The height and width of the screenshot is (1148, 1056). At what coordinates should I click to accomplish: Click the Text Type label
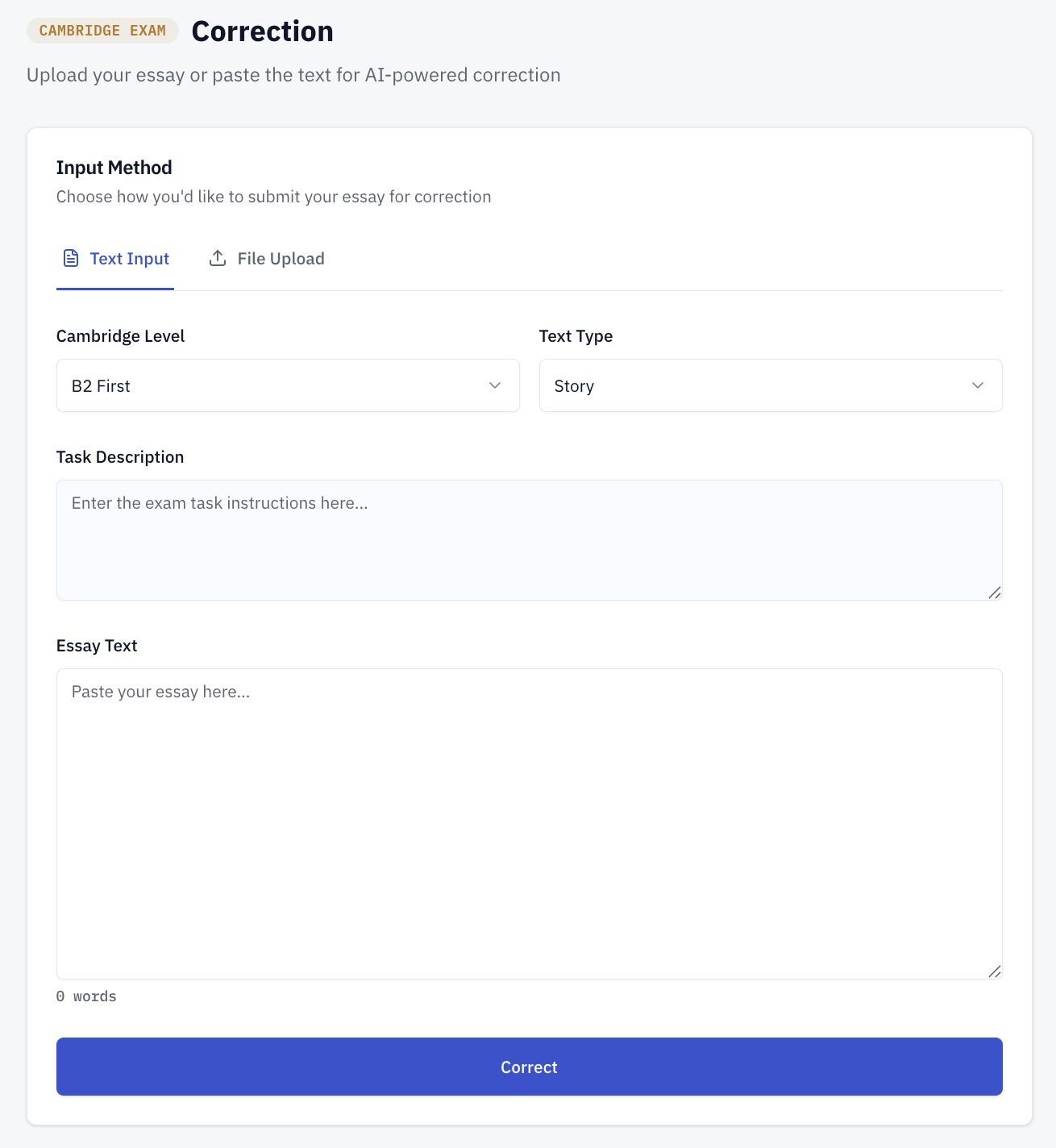[576, 336]
